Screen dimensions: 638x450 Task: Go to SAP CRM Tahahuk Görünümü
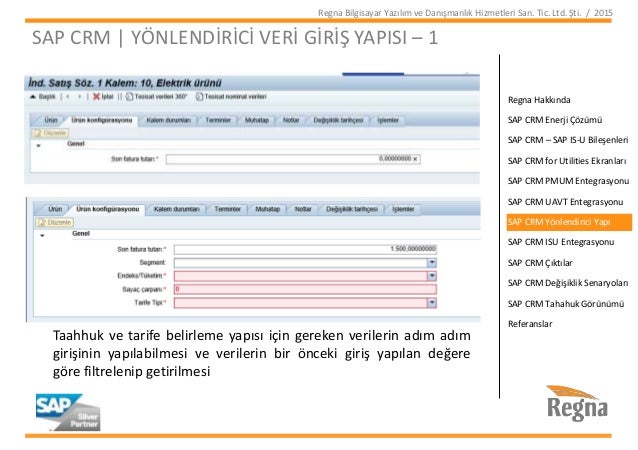tap(566, 304)
